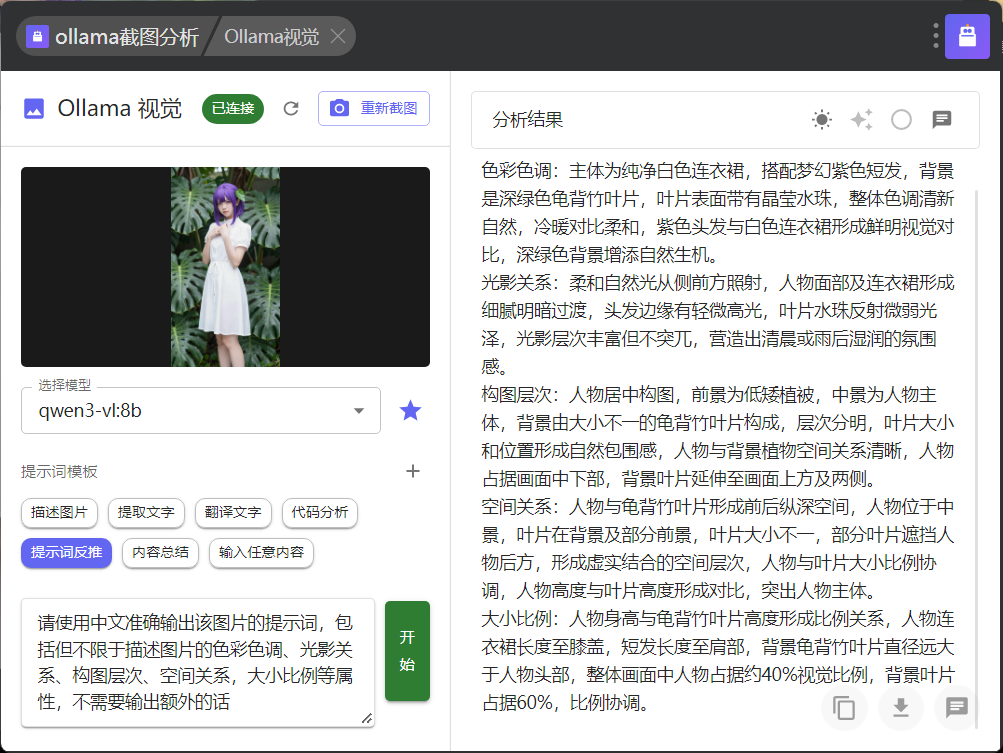The width and height of the screenshot is (1003, 753).
Task: Click the purple extension icon at top right
Action: pos(966,36)
